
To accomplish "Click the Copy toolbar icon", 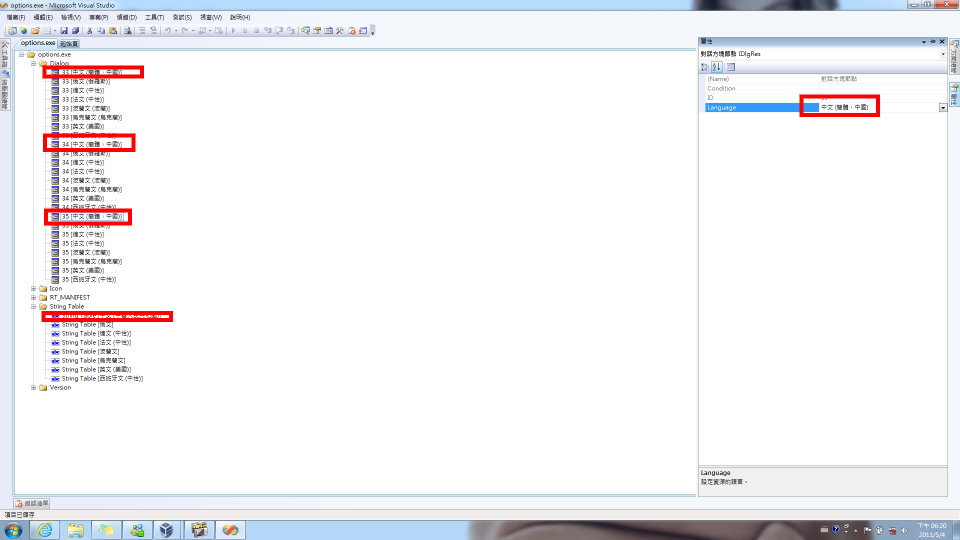I will [x=101, y=31].
